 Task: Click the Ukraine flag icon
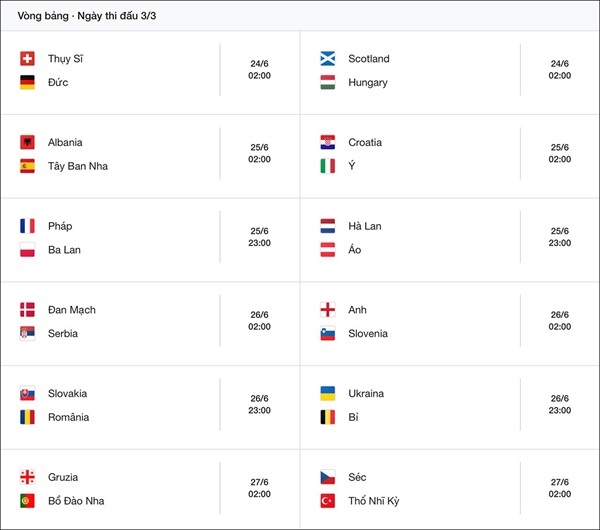327,394
